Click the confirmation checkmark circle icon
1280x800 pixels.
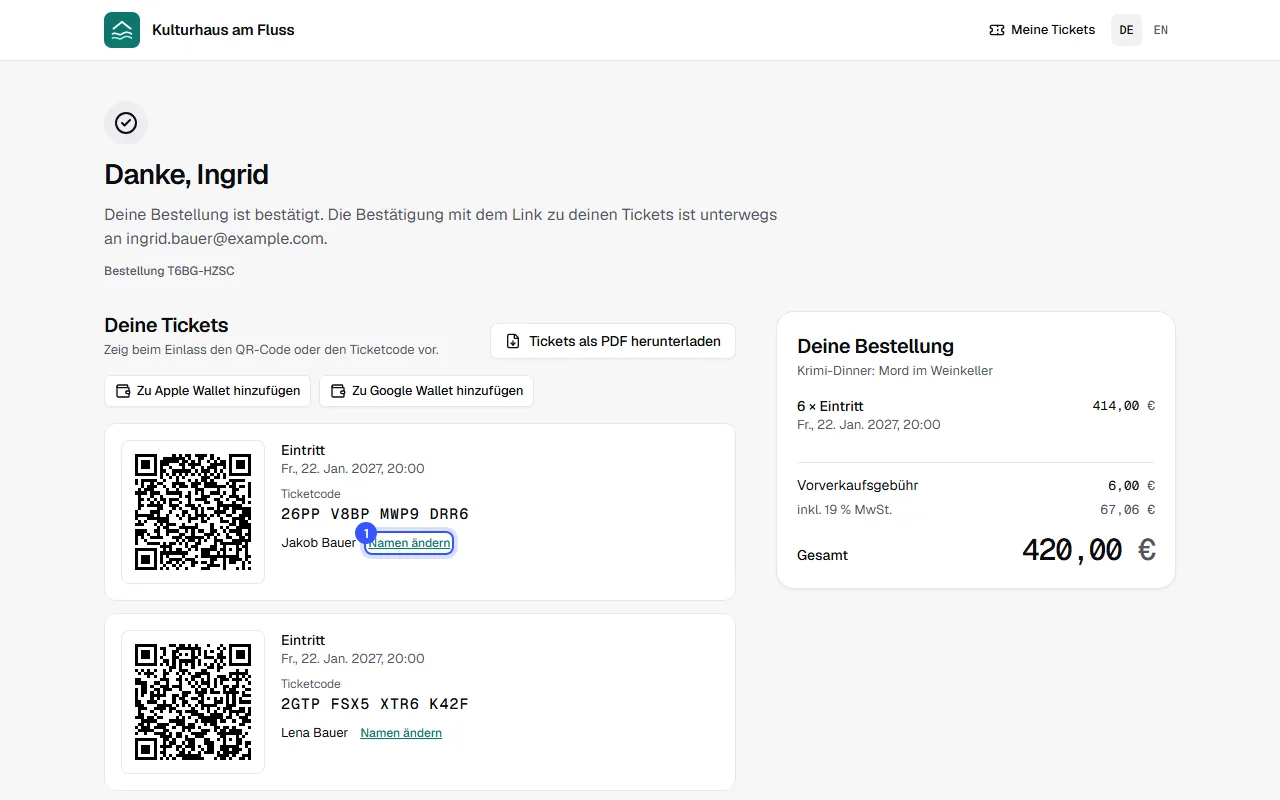pyautogui.click(x=126, y=123)
